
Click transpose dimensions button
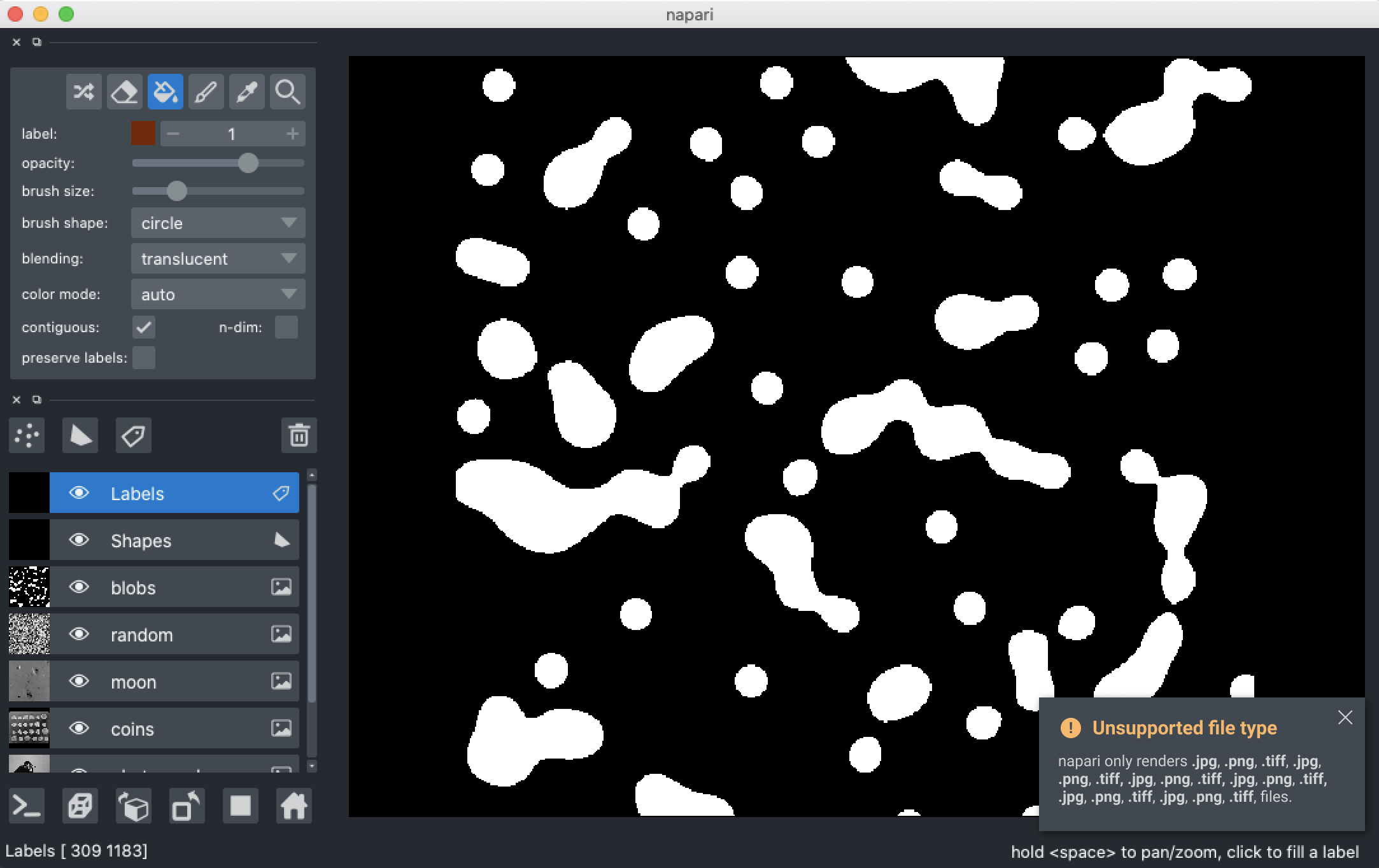(187, 806)
